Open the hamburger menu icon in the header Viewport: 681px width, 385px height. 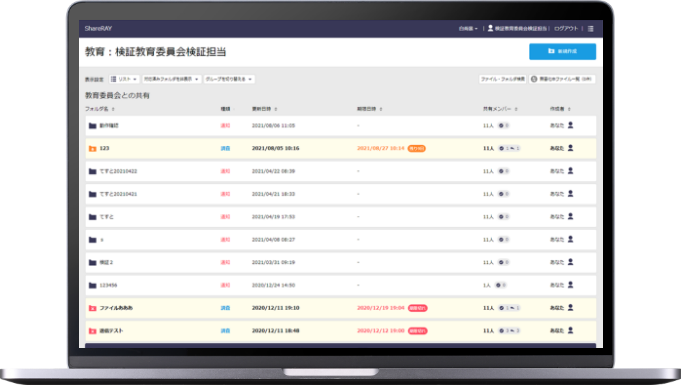click(590, 29)
